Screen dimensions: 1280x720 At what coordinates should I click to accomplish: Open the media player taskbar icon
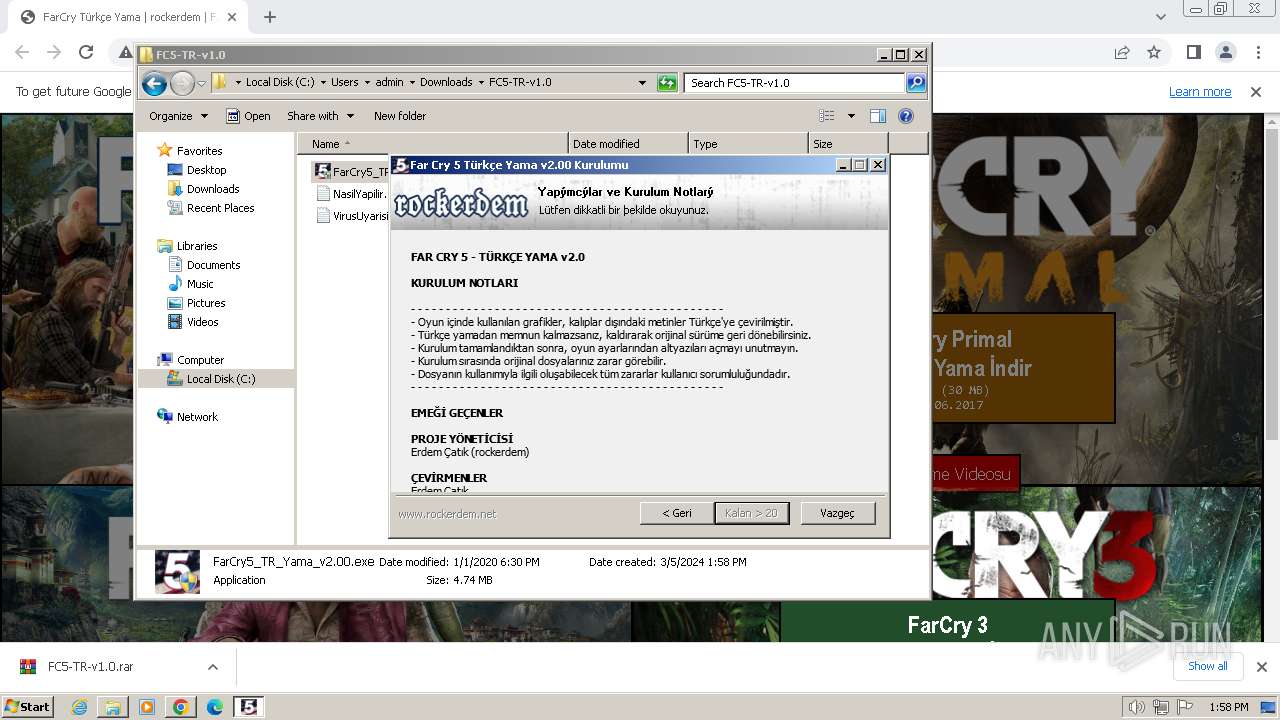147,707
